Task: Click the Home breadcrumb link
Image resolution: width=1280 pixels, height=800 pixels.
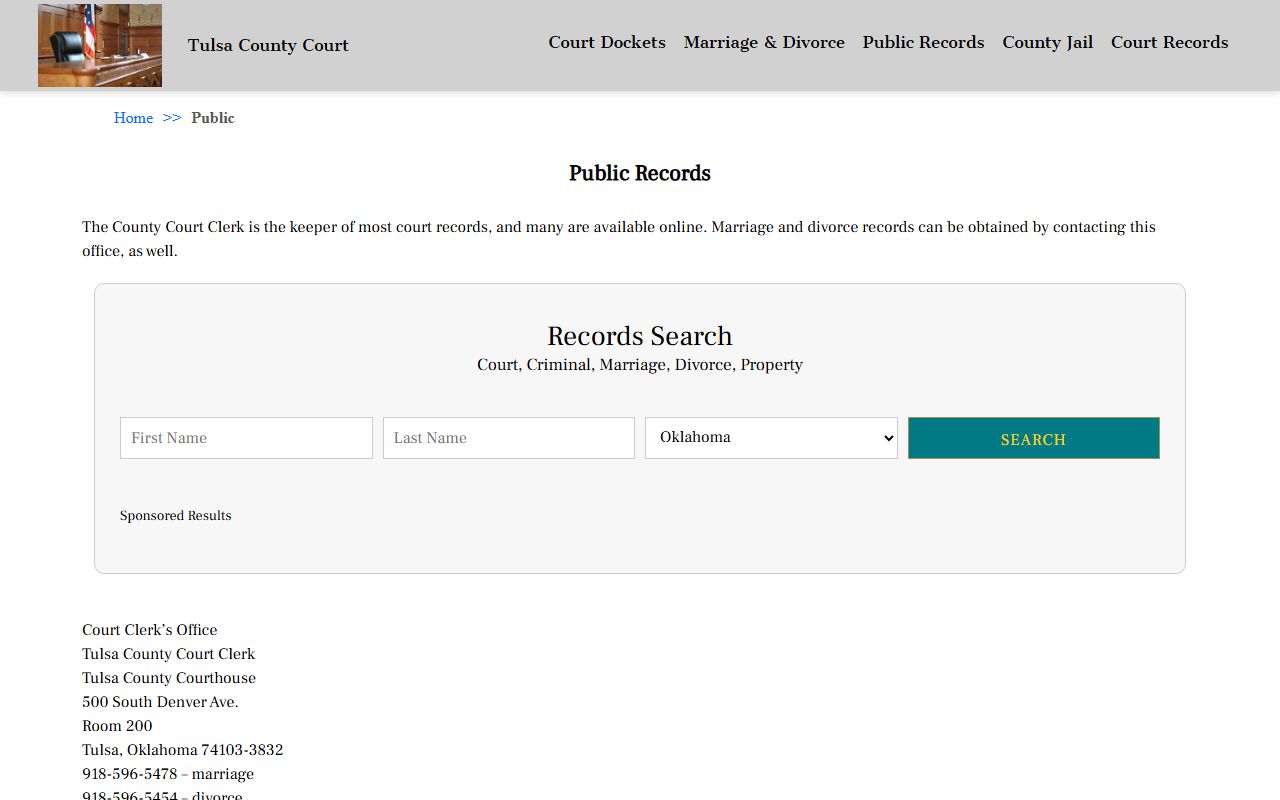Action: coord(133,118)
